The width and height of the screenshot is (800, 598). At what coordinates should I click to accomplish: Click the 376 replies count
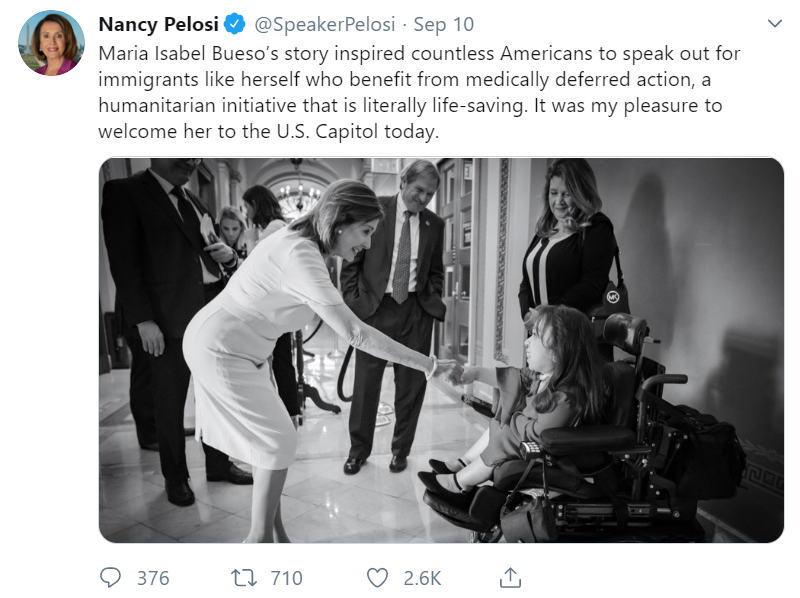[153, 577]
